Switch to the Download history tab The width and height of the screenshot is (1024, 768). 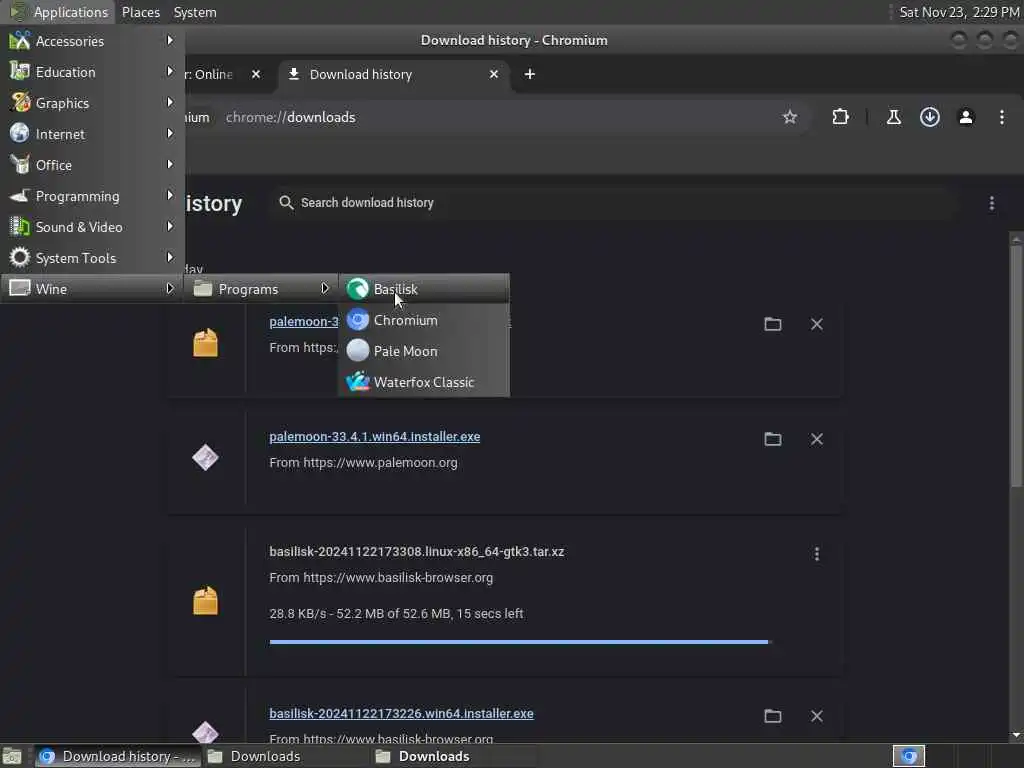coord(392,74)
